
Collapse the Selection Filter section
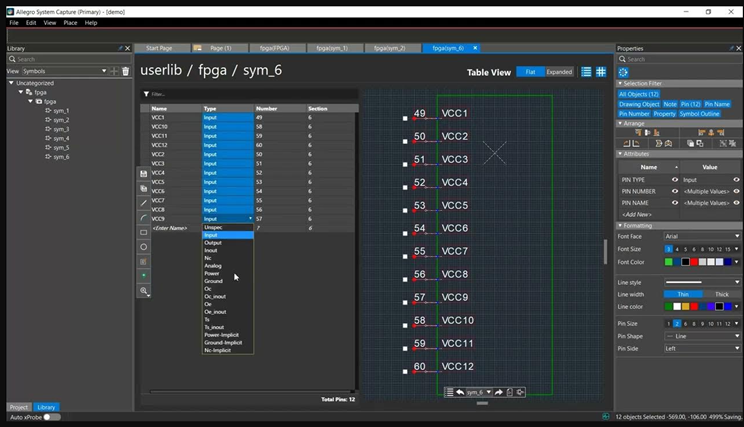pos(620,84)
